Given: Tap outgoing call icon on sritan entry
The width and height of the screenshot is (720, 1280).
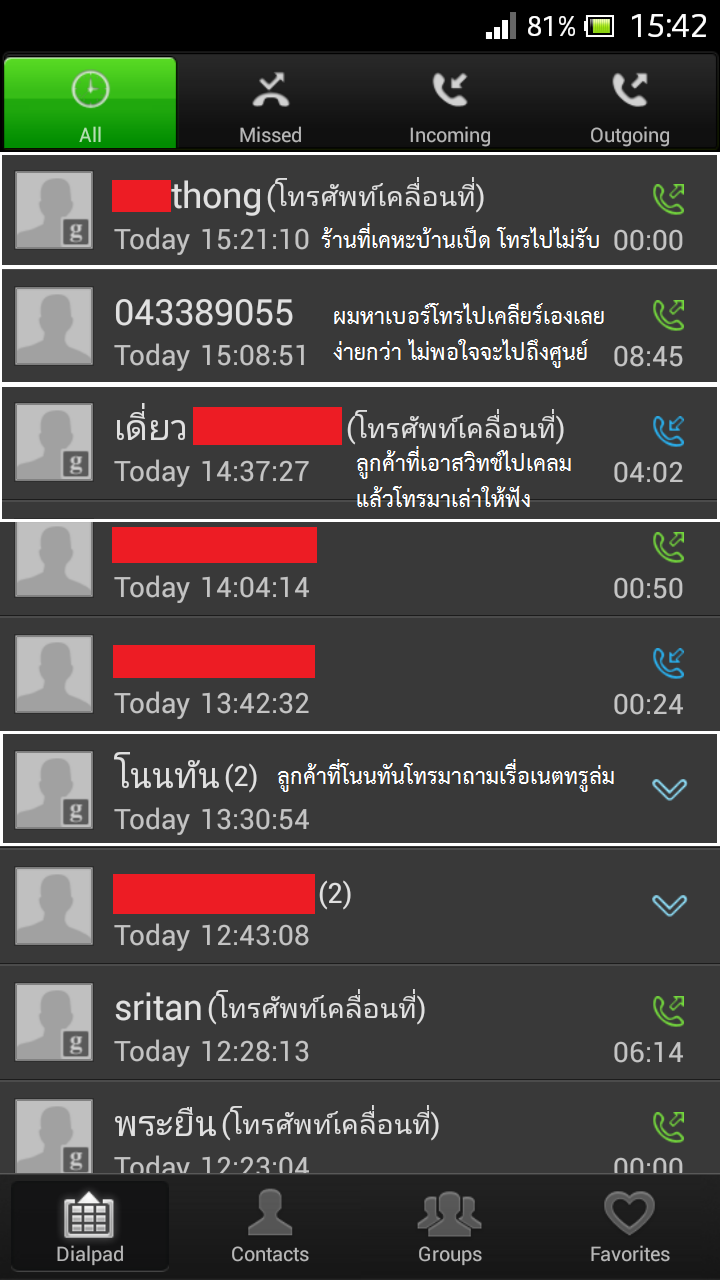Looking at the screenshot, I should [668, 1010].
